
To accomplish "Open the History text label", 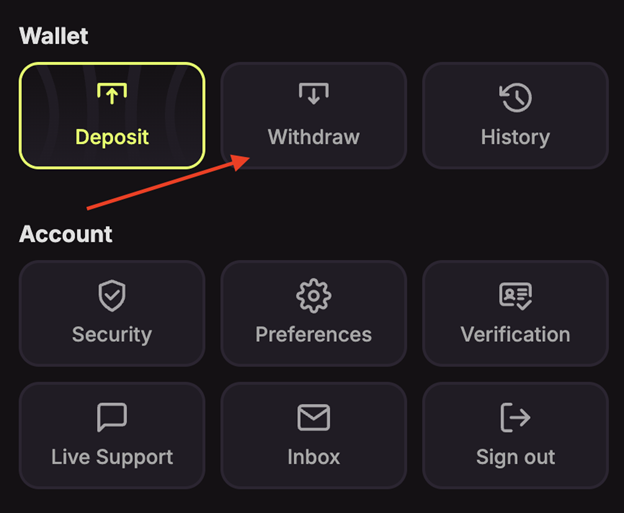I will 515,138.
